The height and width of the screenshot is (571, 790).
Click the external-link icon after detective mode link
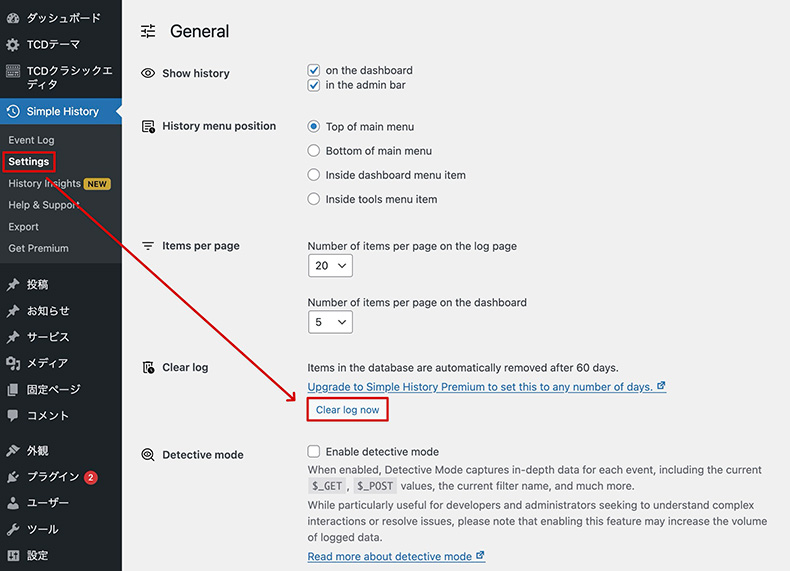[x=481, y=555]
